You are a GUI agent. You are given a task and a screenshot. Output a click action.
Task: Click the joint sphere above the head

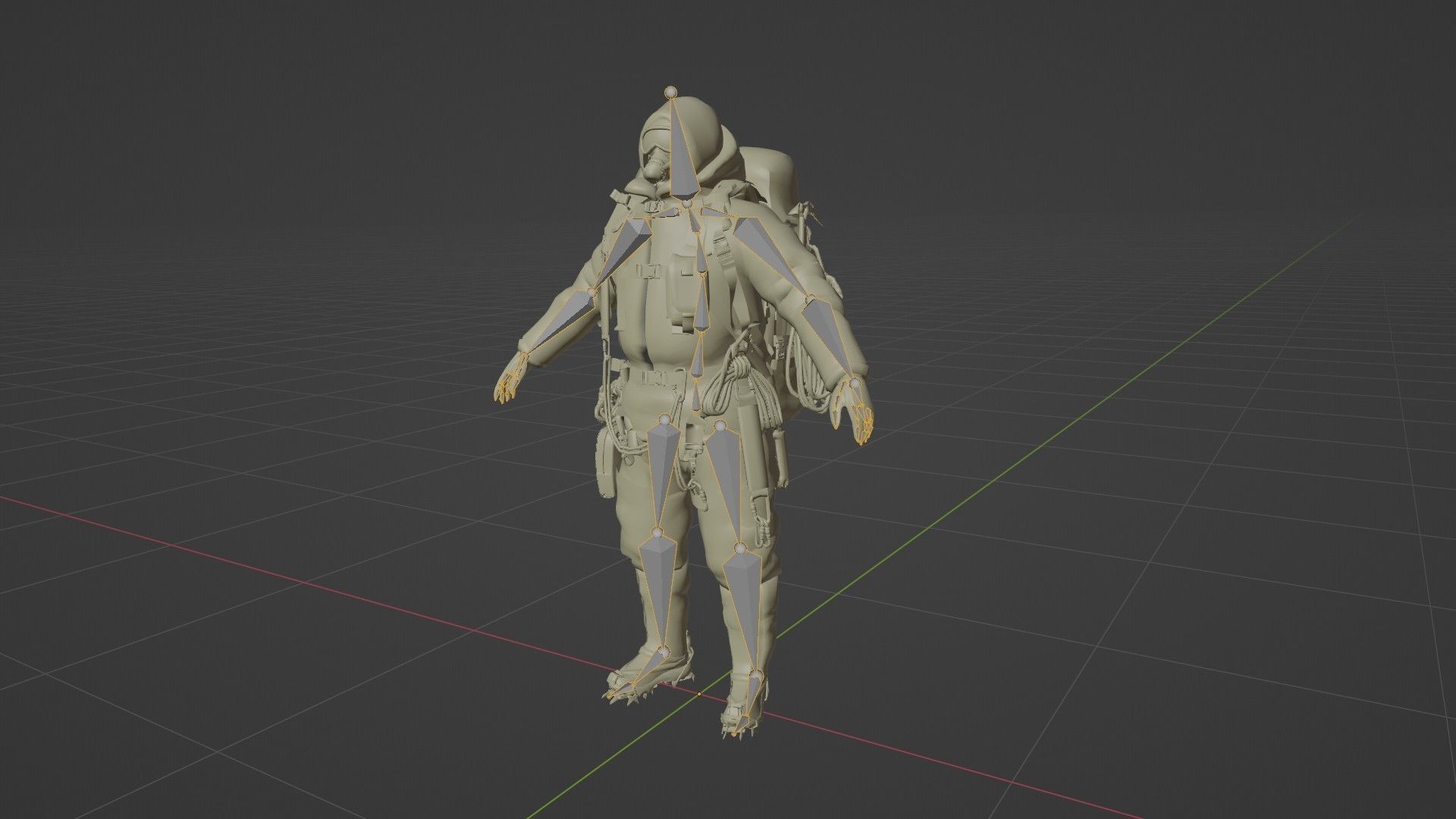672,93
